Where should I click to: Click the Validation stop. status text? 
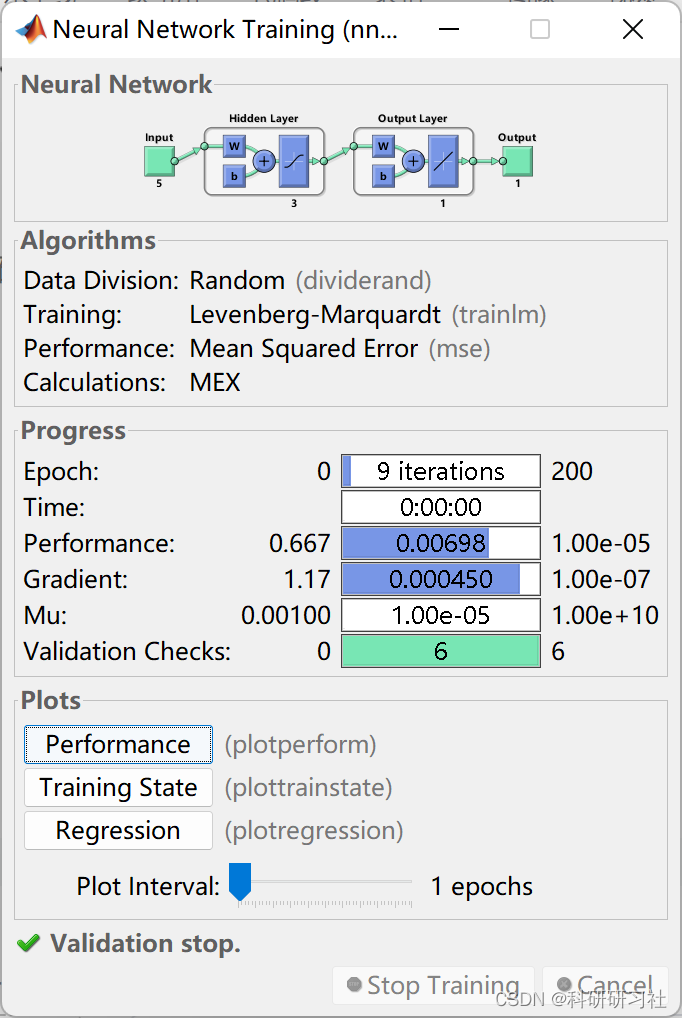(145, 943)
